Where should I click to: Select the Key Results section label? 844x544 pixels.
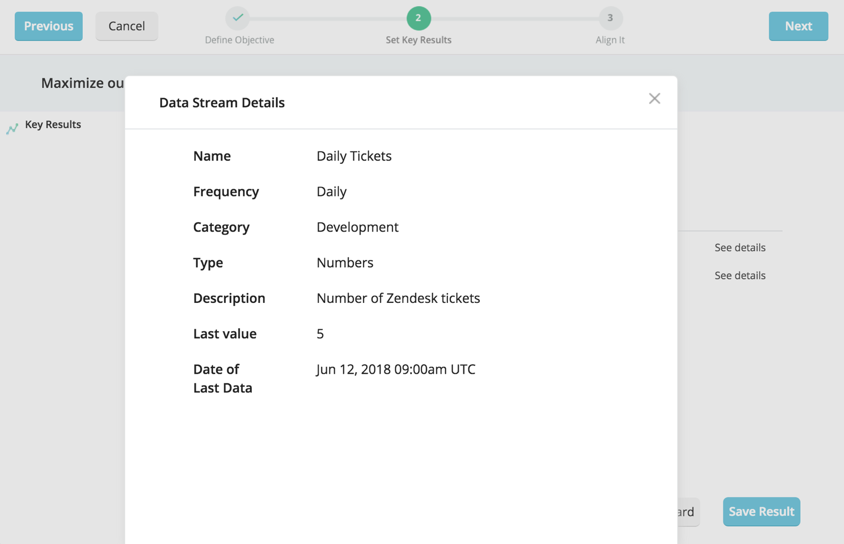click(x=53, y=125)
